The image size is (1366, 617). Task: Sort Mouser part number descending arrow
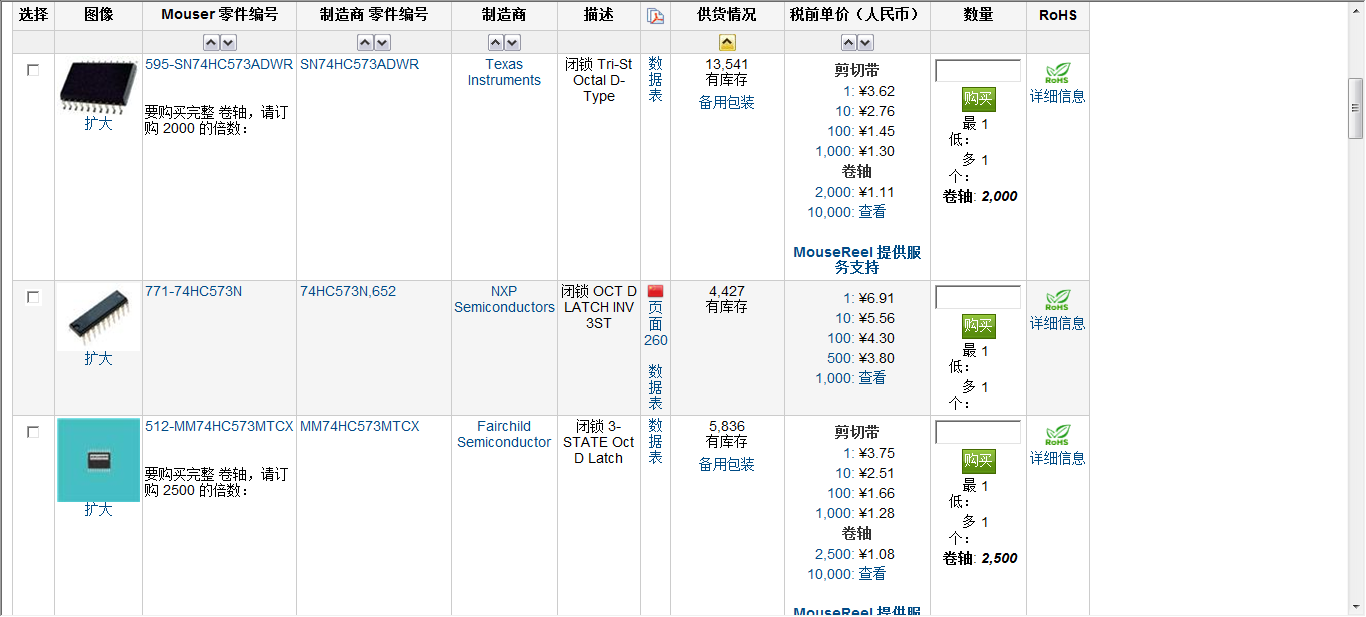pos(228,43)
